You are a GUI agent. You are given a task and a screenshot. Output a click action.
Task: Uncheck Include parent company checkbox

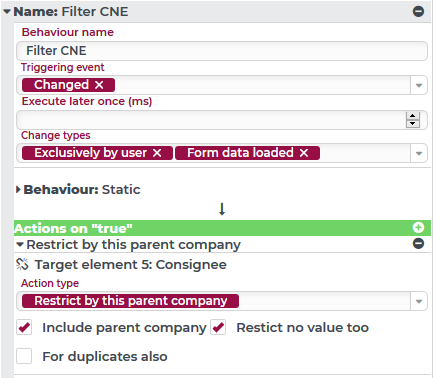[x=24, y=327]
